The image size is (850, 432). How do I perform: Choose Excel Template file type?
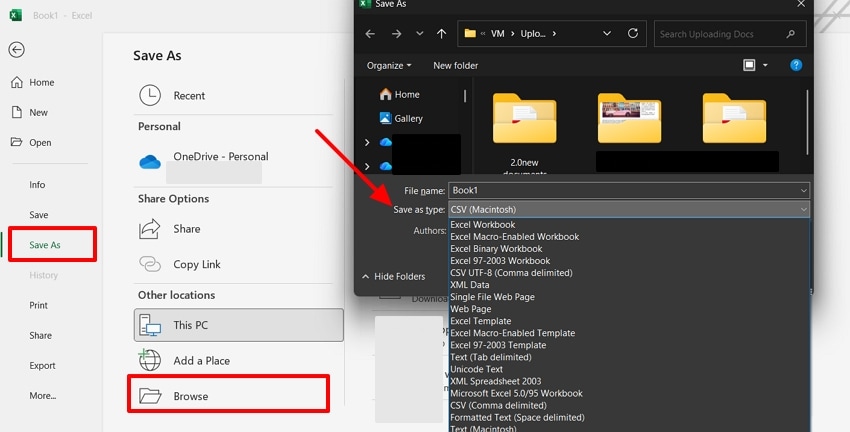[480, 321]
